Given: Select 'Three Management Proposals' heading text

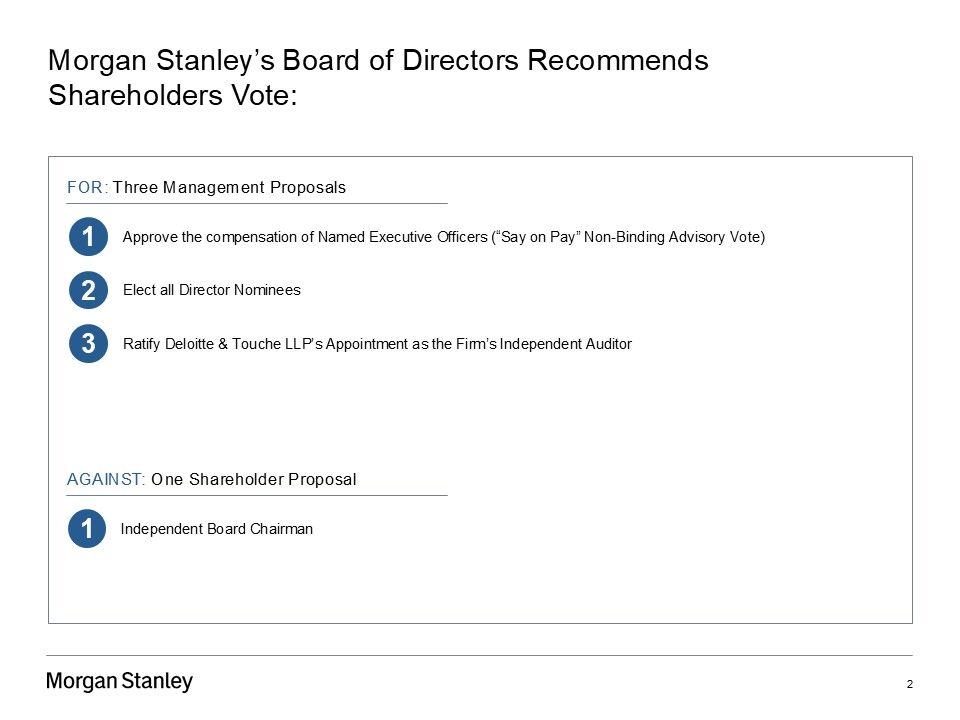Looking at the screenshot, I should tap(229, 187).
